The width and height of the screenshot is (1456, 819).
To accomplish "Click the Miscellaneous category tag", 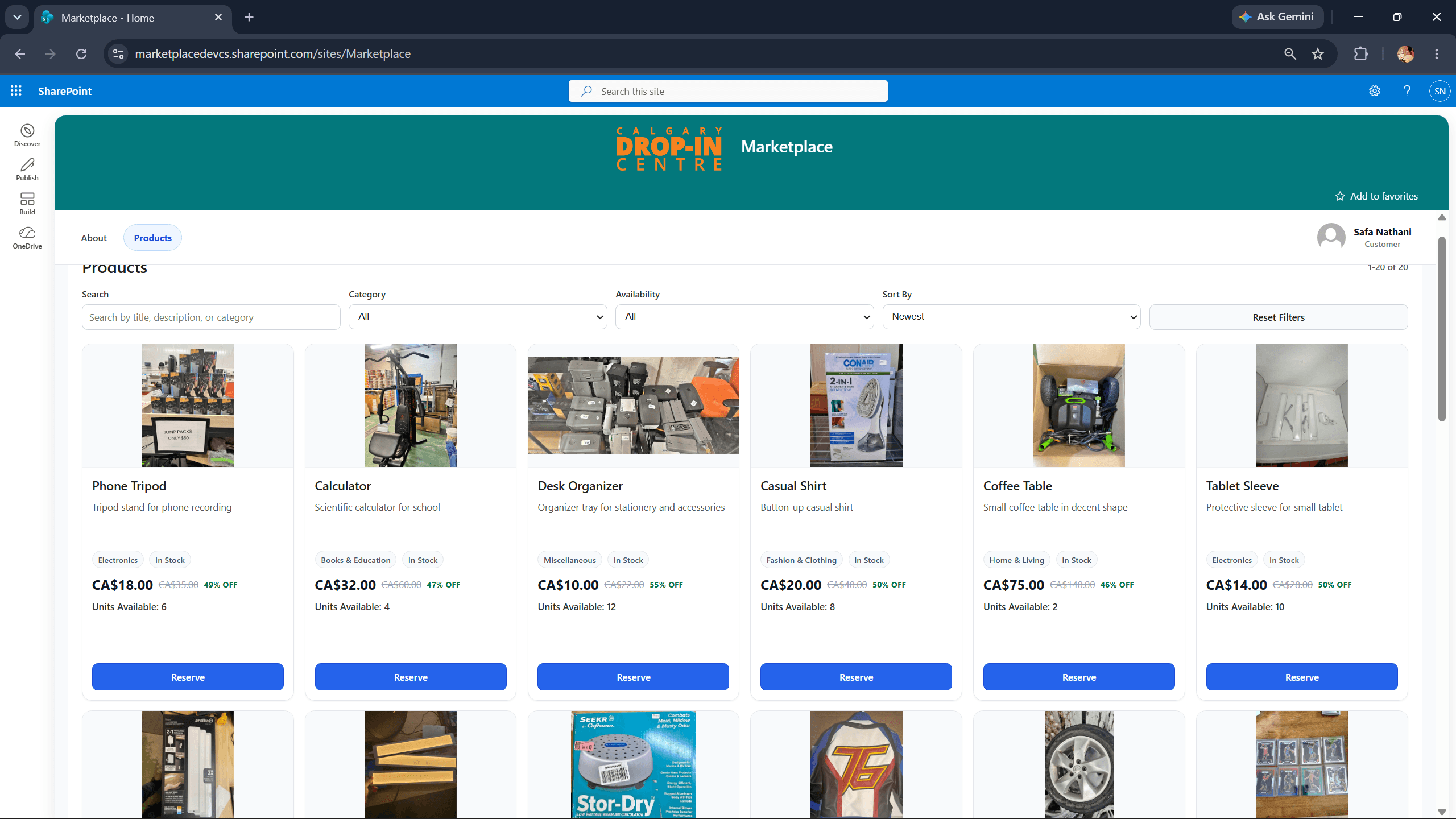I will (569, 560).
